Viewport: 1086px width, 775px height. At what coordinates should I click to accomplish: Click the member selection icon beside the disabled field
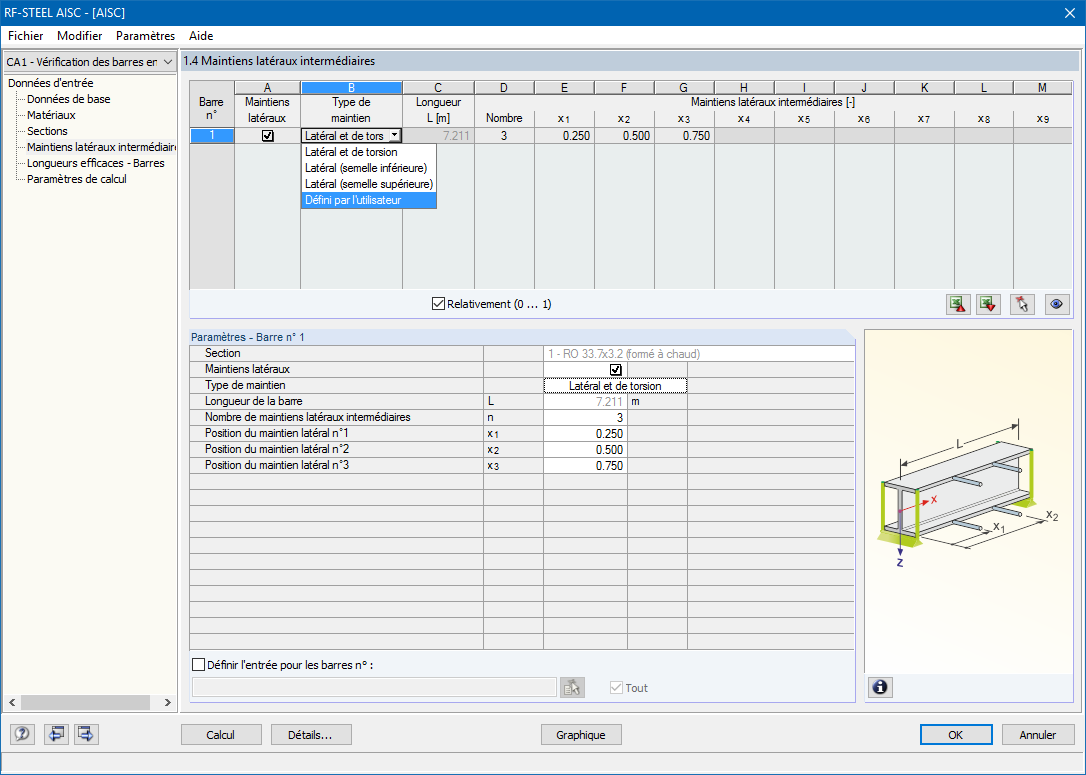click(x=572, y=687)
